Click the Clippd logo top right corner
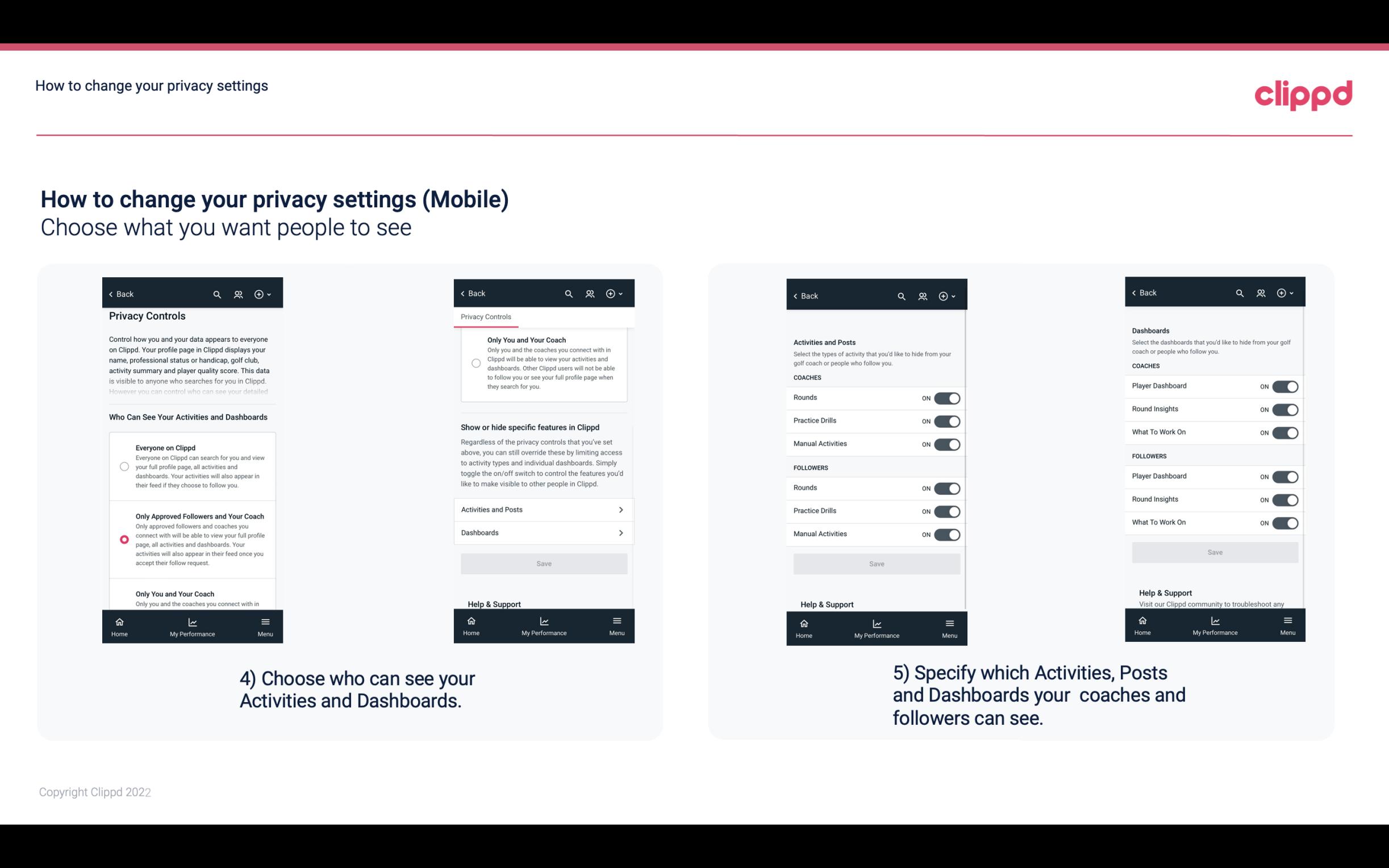 pos(1304,94)
